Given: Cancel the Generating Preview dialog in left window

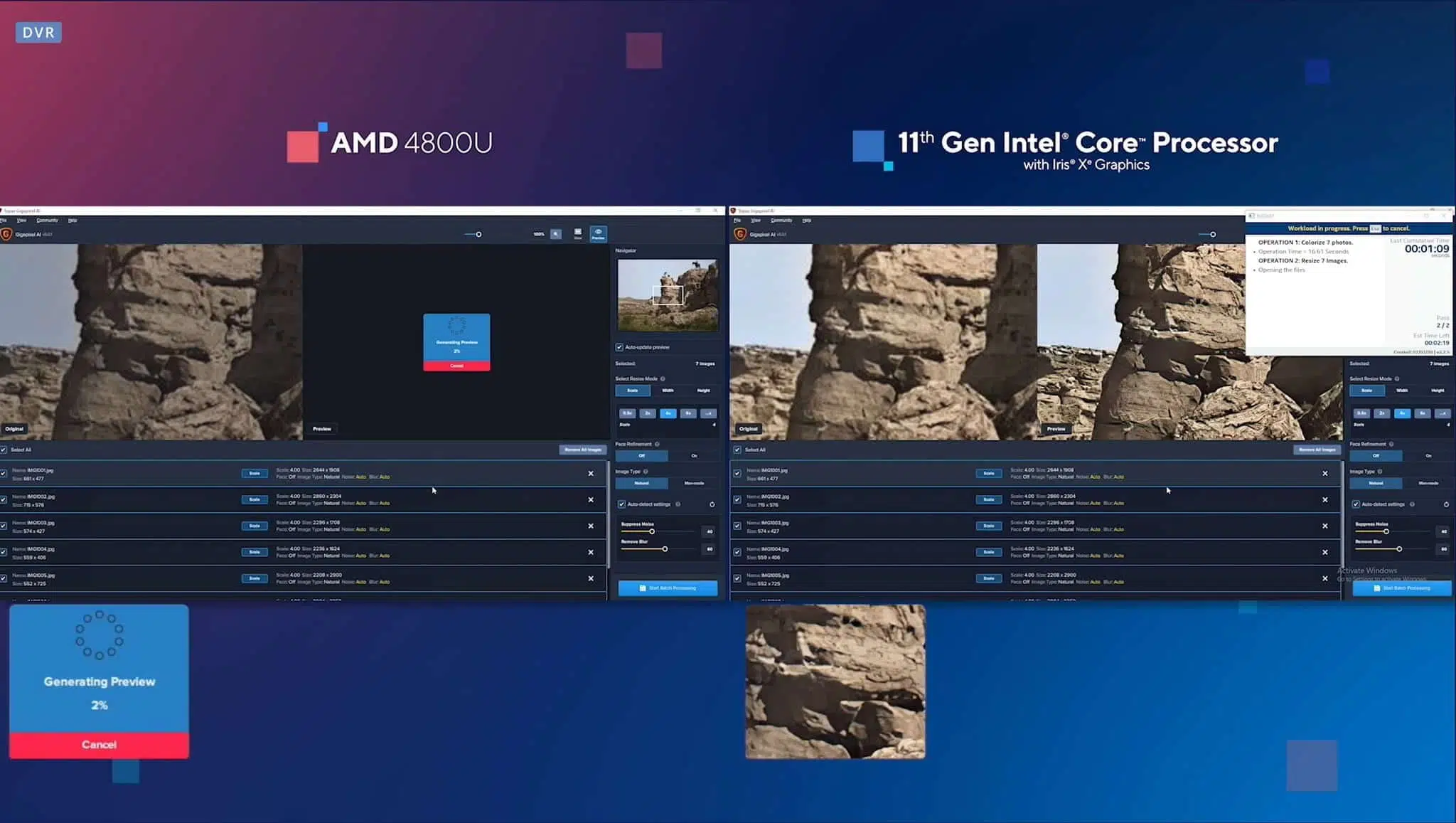Looking at the screenshot, I should coord(456,366).
